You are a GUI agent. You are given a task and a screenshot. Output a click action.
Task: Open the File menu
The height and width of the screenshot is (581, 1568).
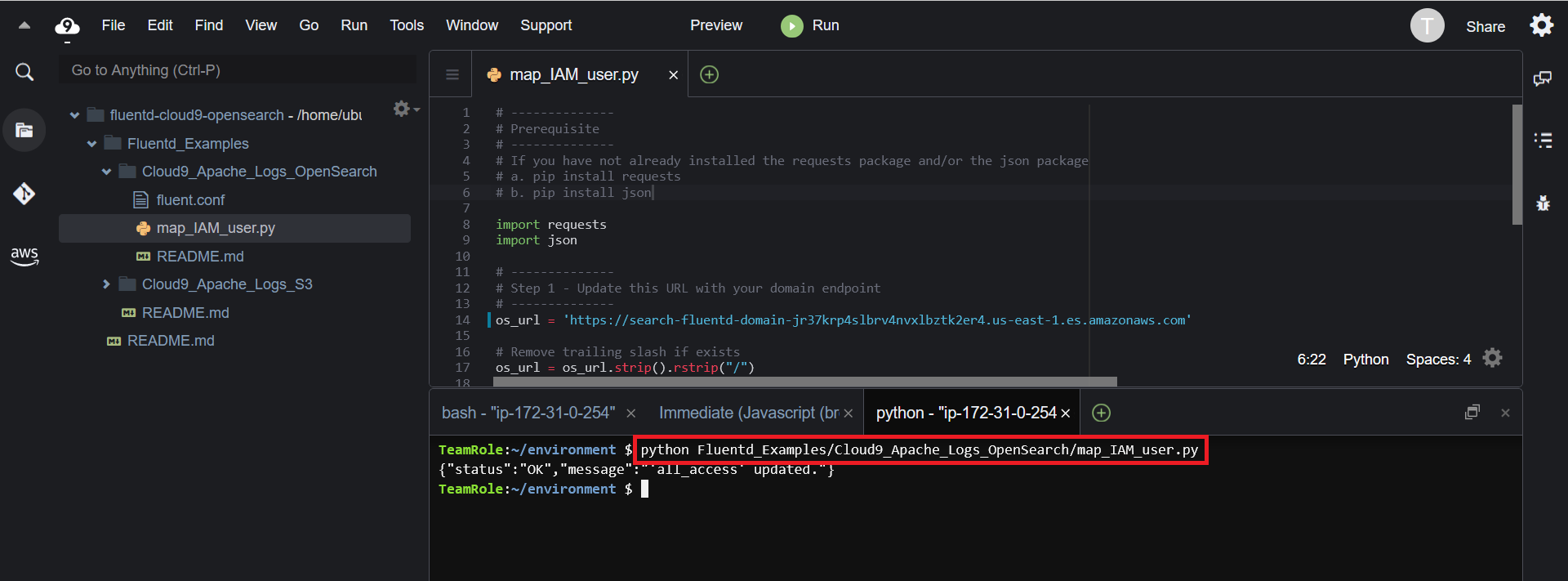click(114, 25)
